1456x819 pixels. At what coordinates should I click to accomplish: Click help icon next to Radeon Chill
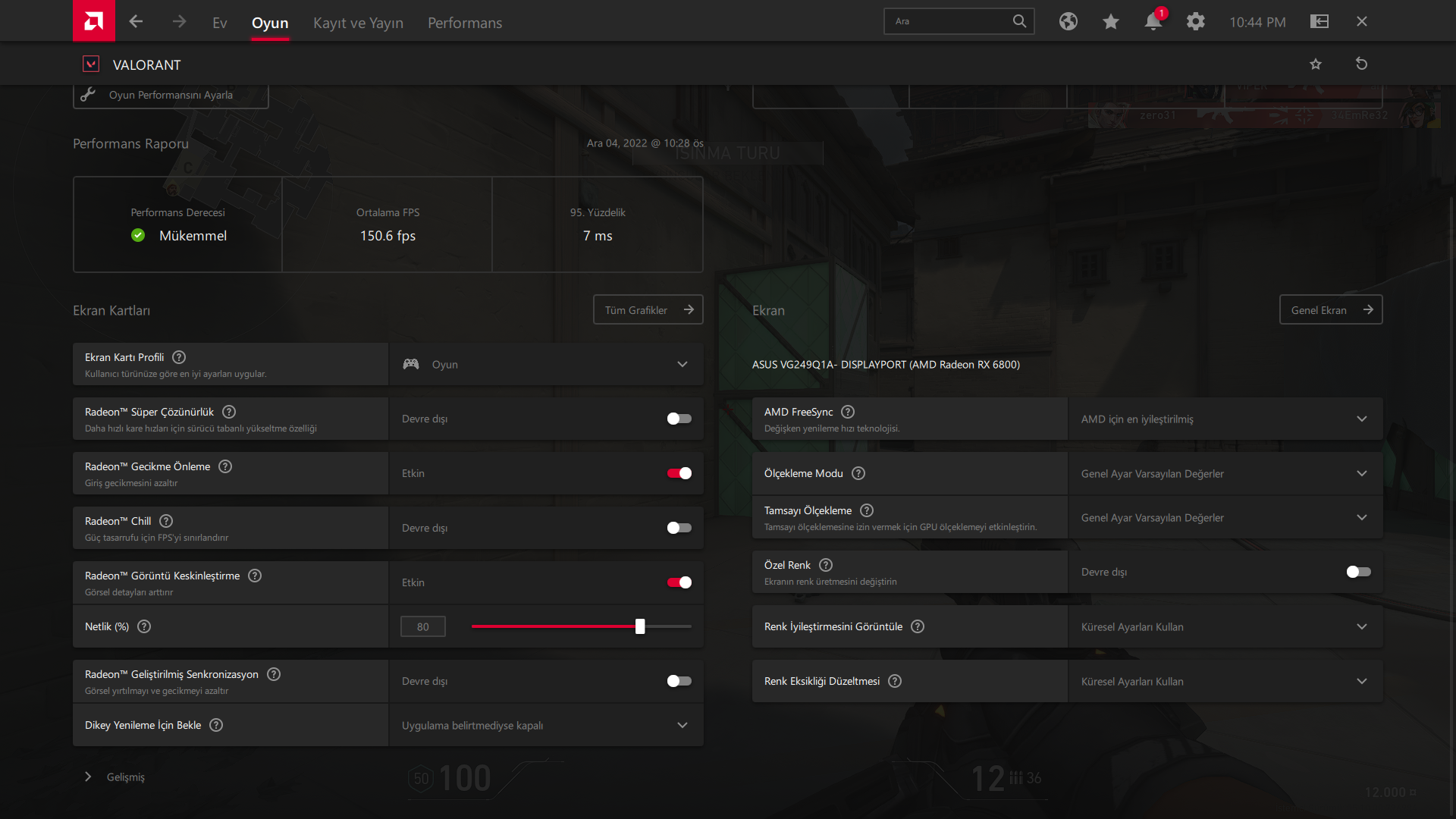click(x=166, y=521)
